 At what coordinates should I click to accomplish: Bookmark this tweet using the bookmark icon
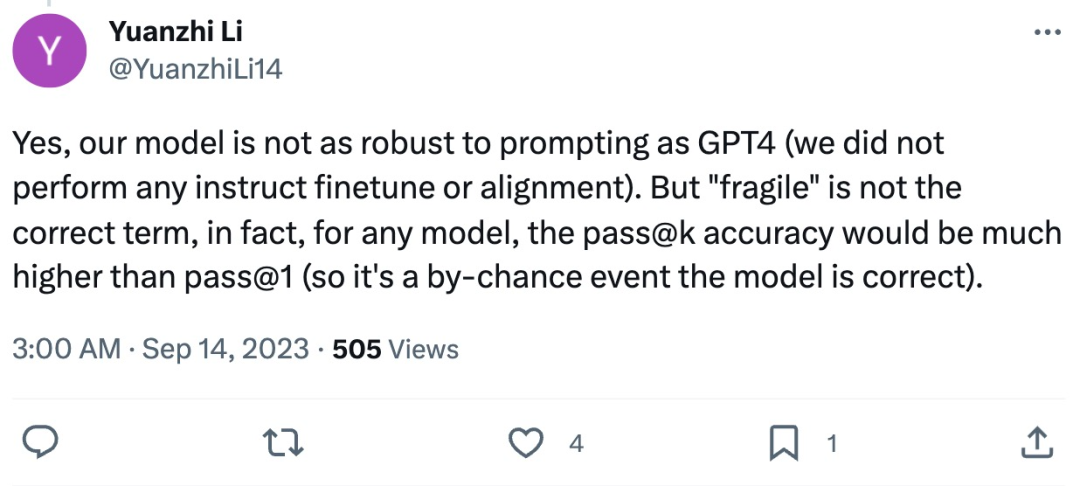785,443
